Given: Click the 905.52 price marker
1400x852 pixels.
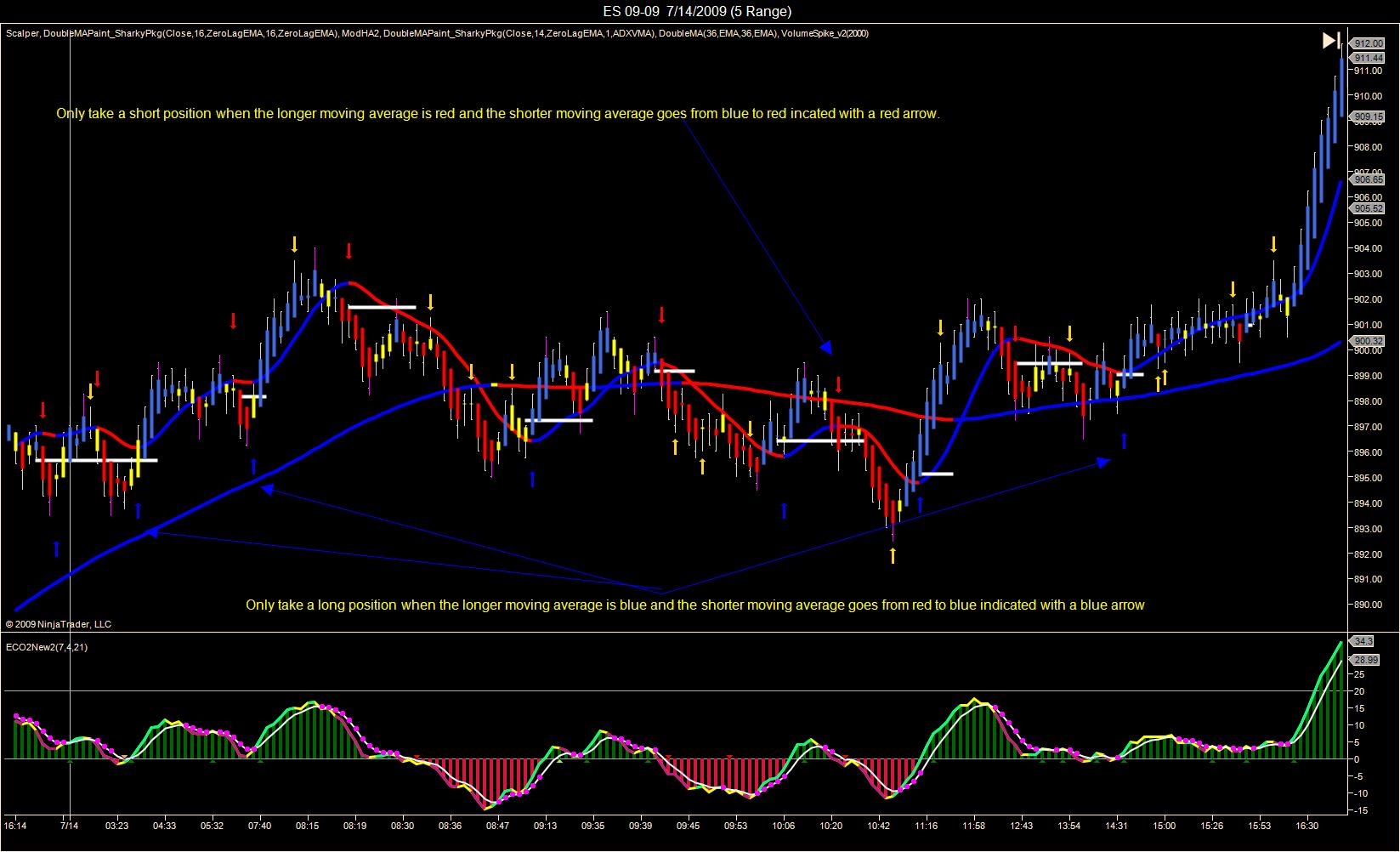Looking at the screenshot, I should coord(1368,208).
